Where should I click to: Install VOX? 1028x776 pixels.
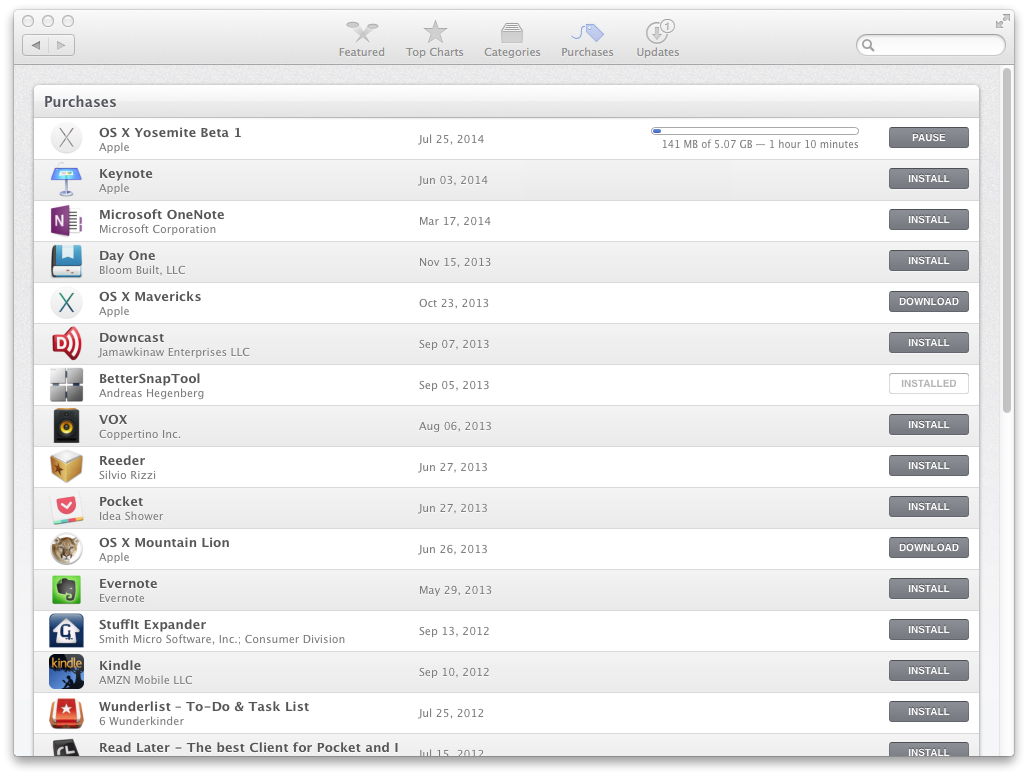click(x=928, y=425)
